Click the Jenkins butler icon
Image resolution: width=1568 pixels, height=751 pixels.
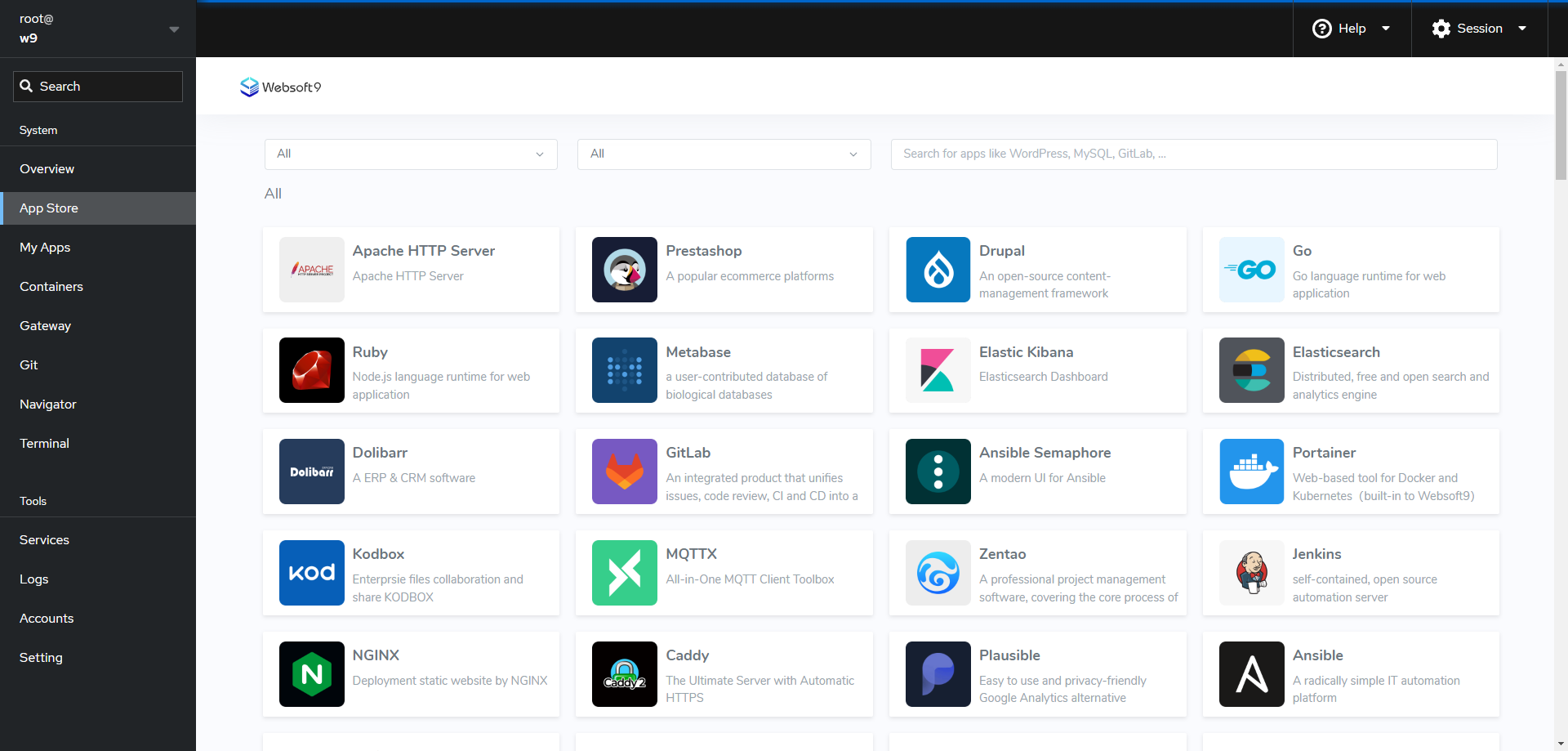(1252, 573)
